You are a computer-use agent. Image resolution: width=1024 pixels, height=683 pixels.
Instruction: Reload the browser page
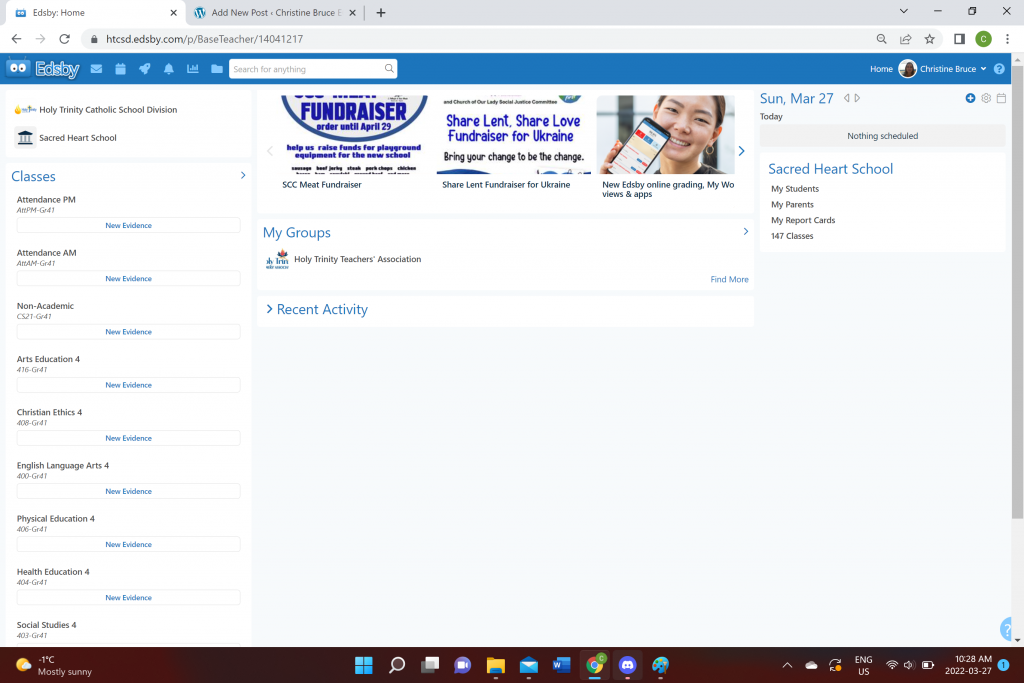pos(64,39)
